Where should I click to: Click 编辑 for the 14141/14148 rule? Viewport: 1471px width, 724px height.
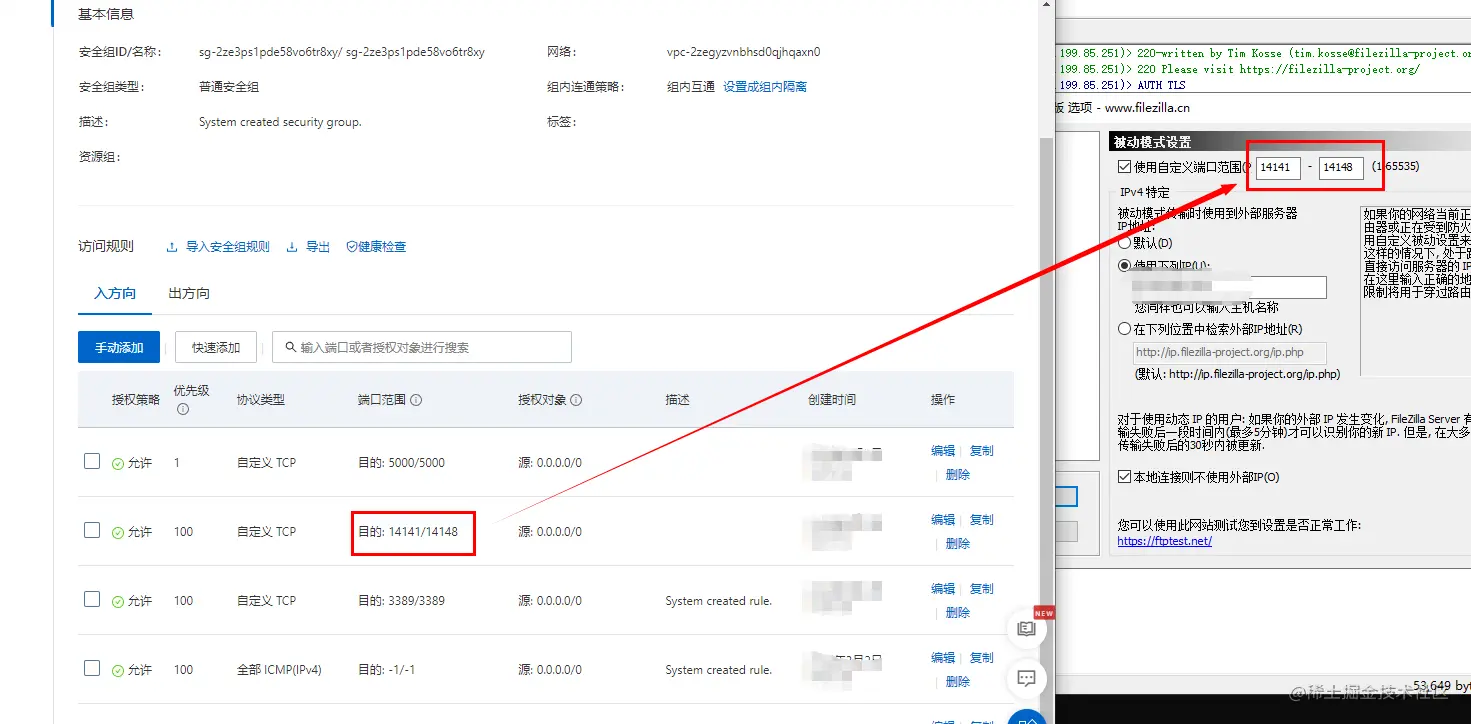[943, 520]
